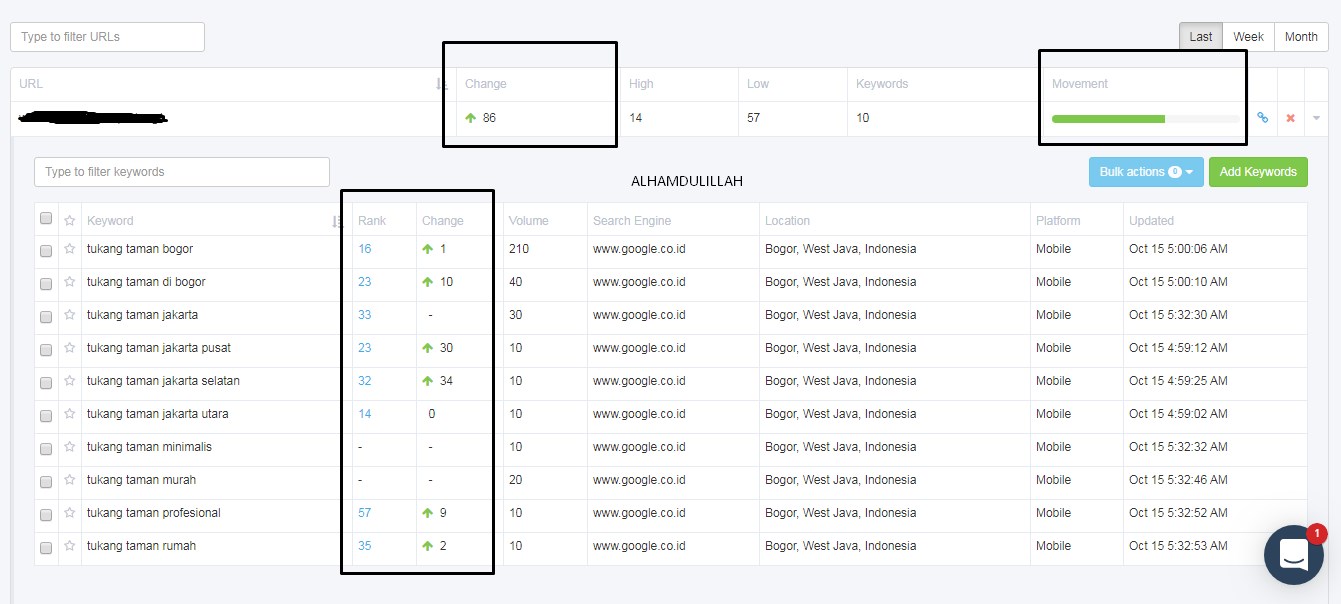
Task: Open the Bulk actions dropdown
Action: pos(1146,172)
